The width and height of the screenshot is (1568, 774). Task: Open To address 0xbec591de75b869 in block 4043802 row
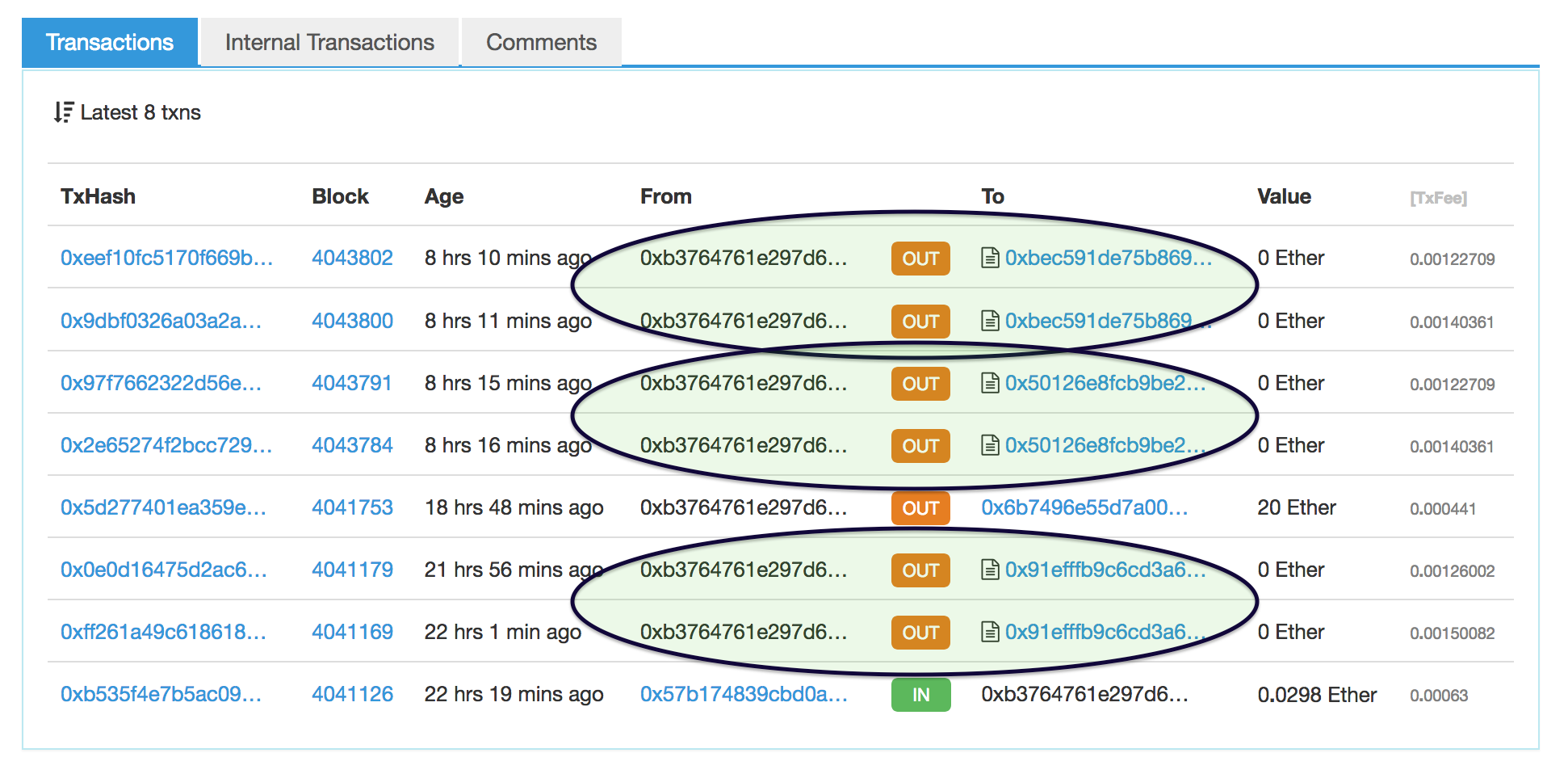click(x=1109, y=258)
